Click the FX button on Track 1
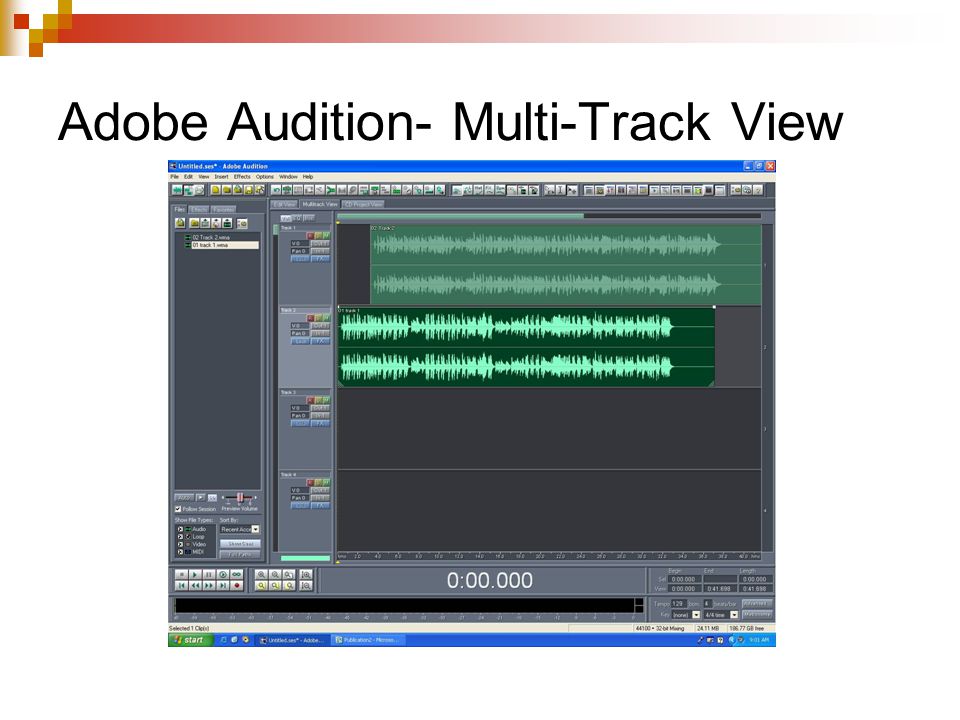This screenshot has width=960, height=720. pos(320,259)
